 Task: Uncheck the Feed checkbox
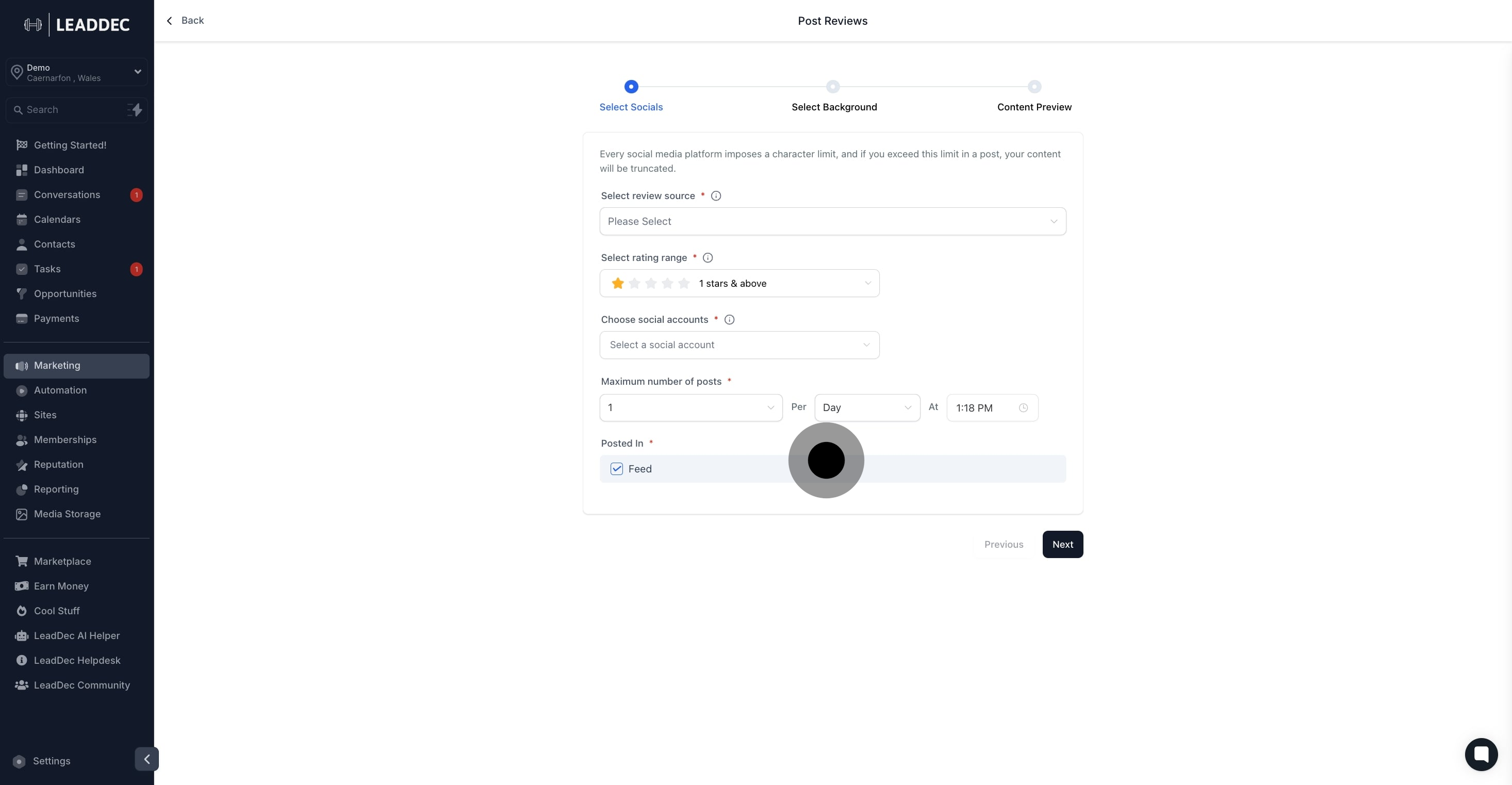pyautogui.click(x=616, y=469)
